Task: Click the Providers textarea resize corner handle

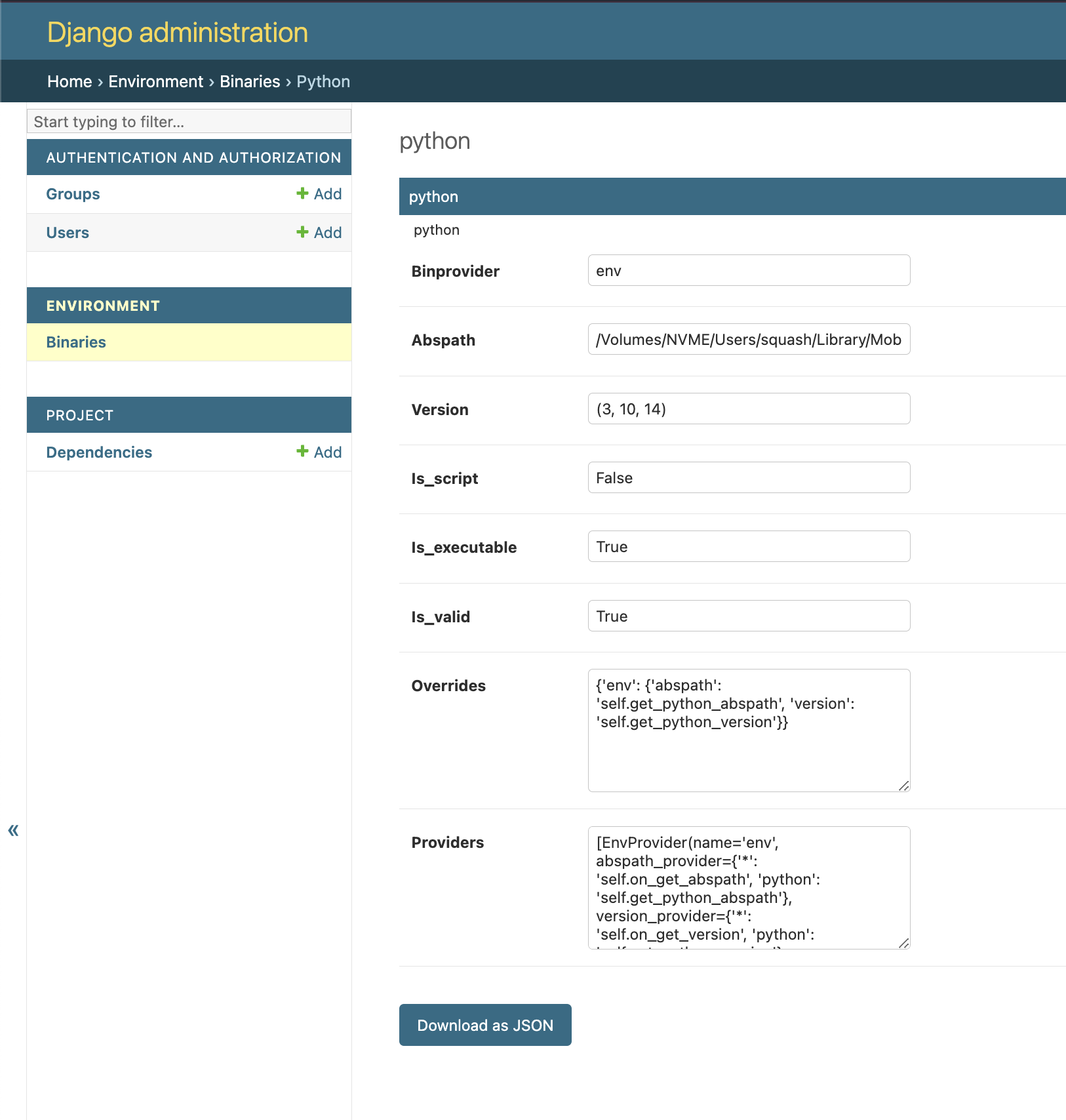Action: (903, 943)
